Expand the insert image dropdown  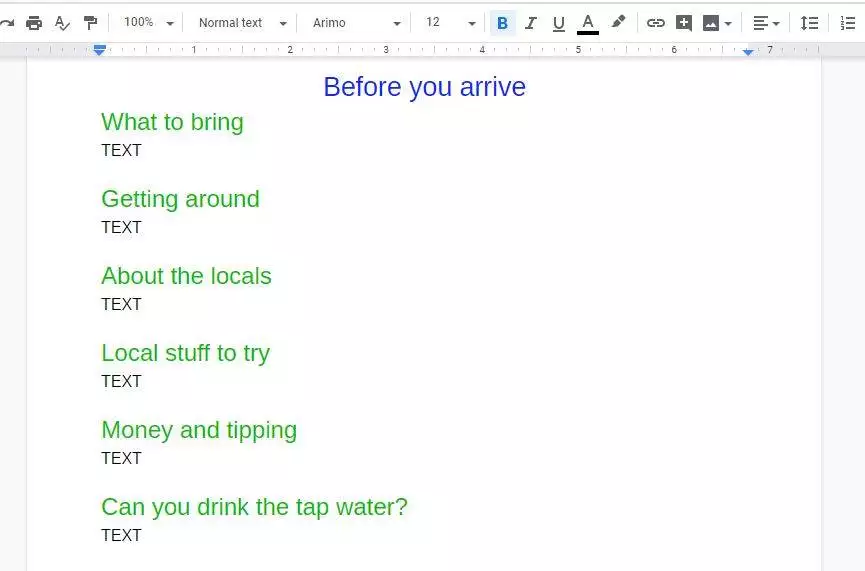717,23
